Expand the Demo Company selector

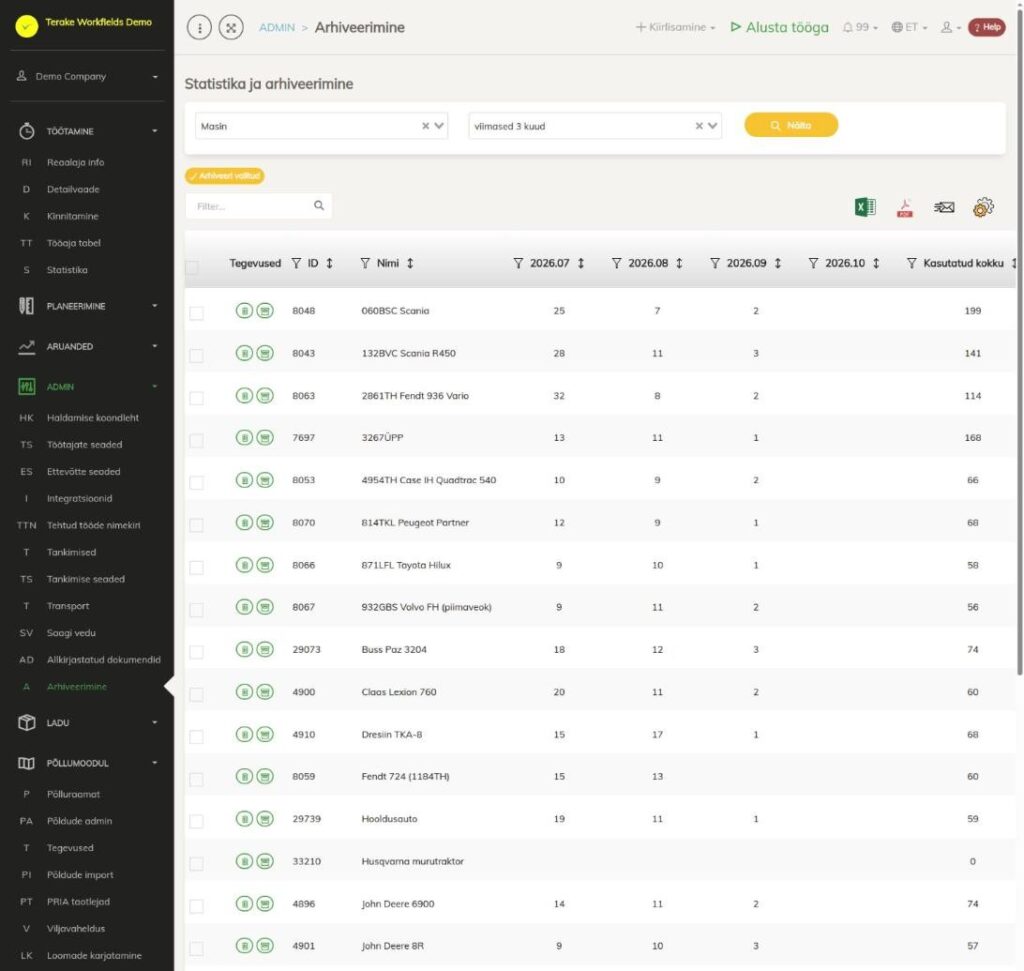(87, 76)
